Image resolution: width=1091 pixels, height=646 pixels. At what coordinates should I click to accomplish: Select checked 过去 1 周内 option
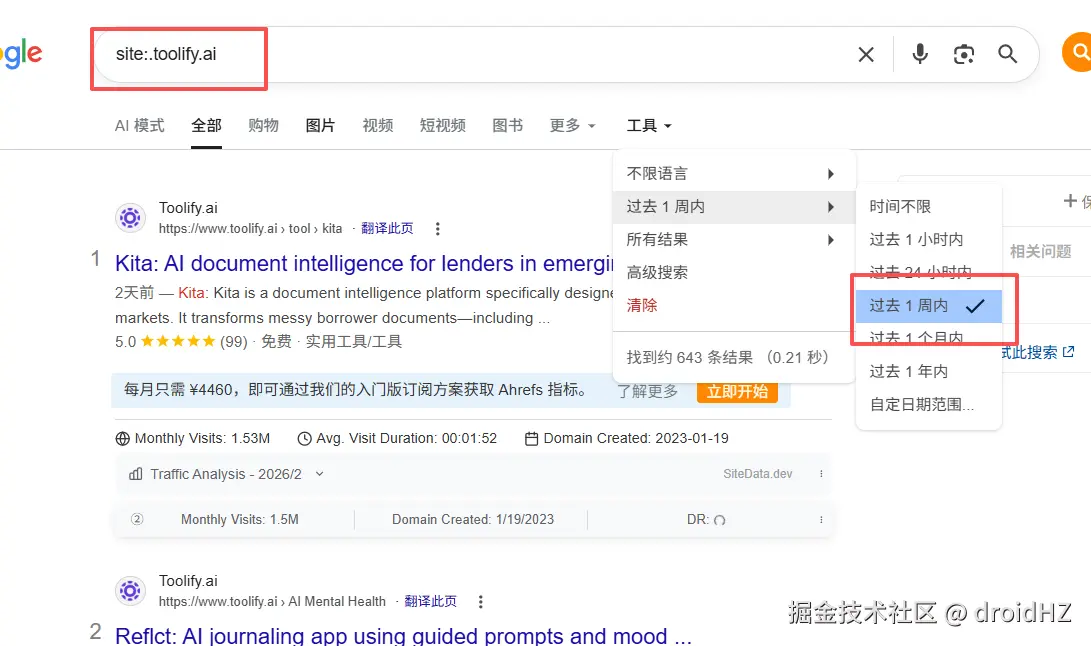click(929, 306)
